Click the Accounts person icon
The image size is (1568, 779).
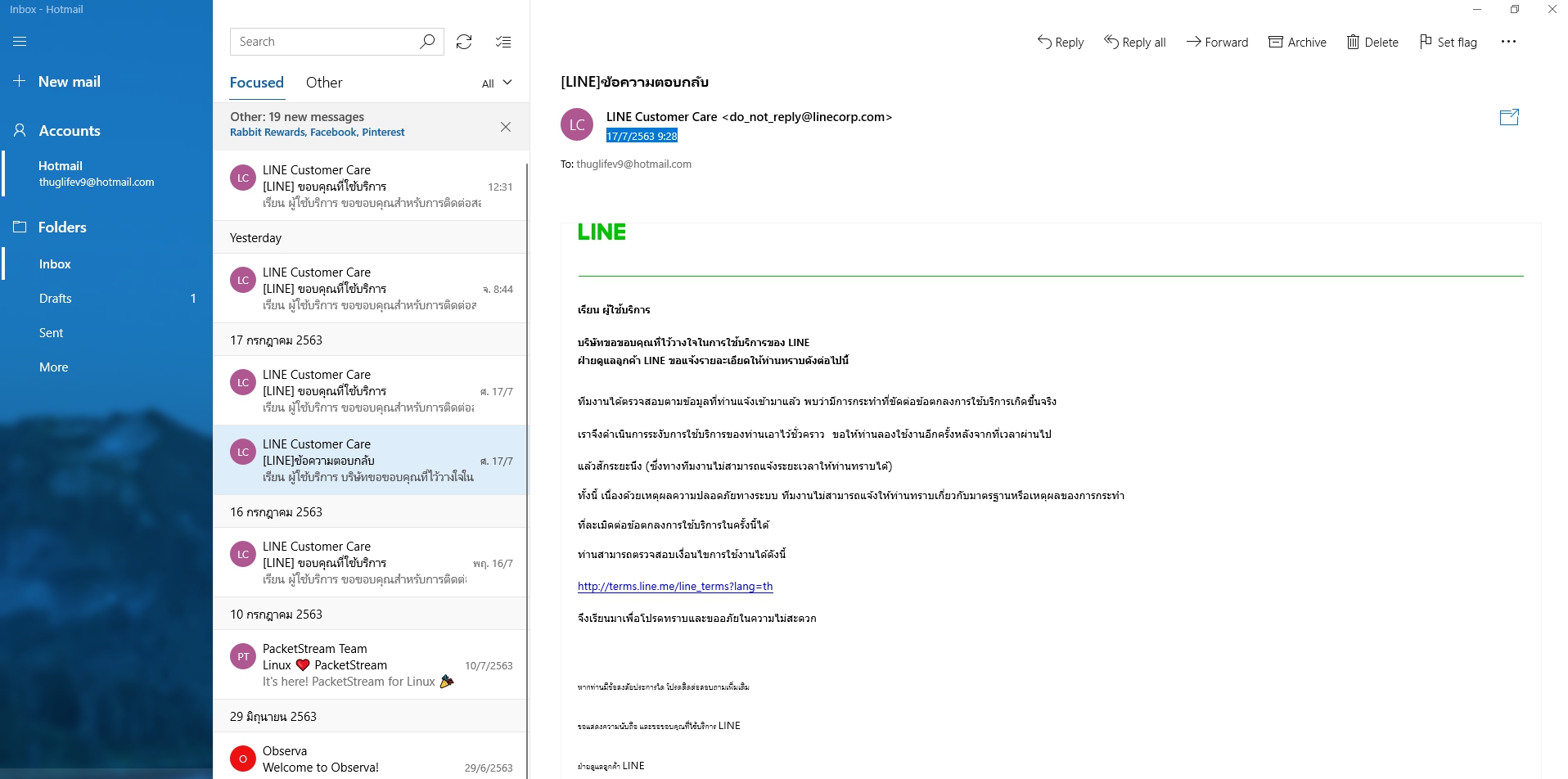tap(20, 130)
